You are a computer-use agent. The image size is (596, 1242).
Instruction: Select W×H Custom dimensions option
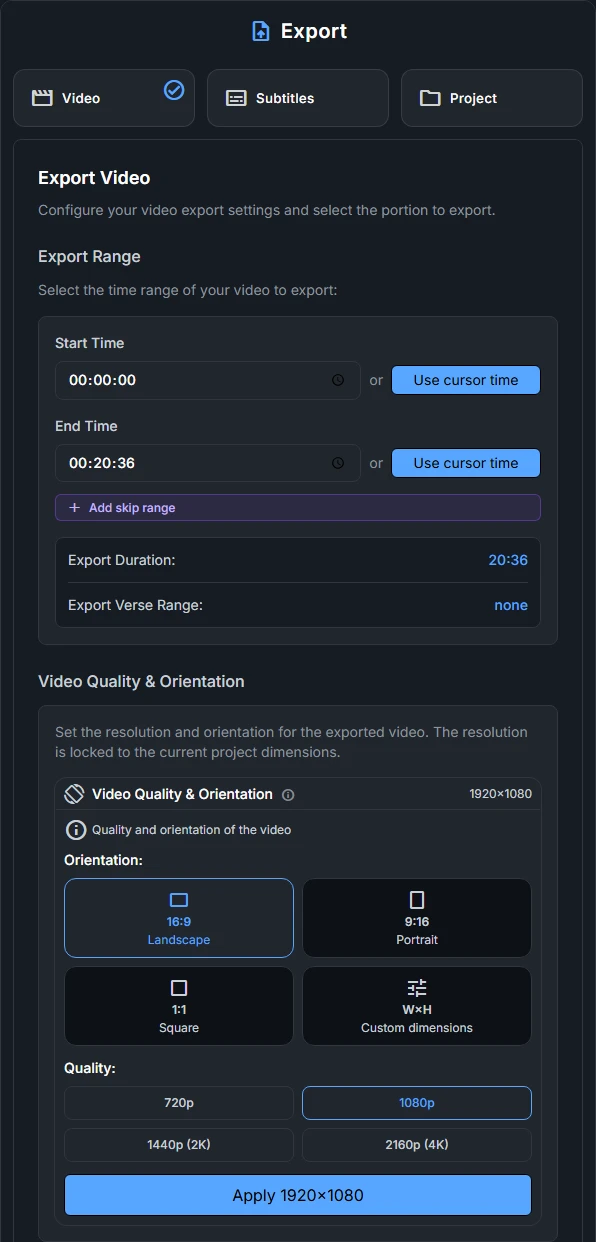tap(417, 1006)
